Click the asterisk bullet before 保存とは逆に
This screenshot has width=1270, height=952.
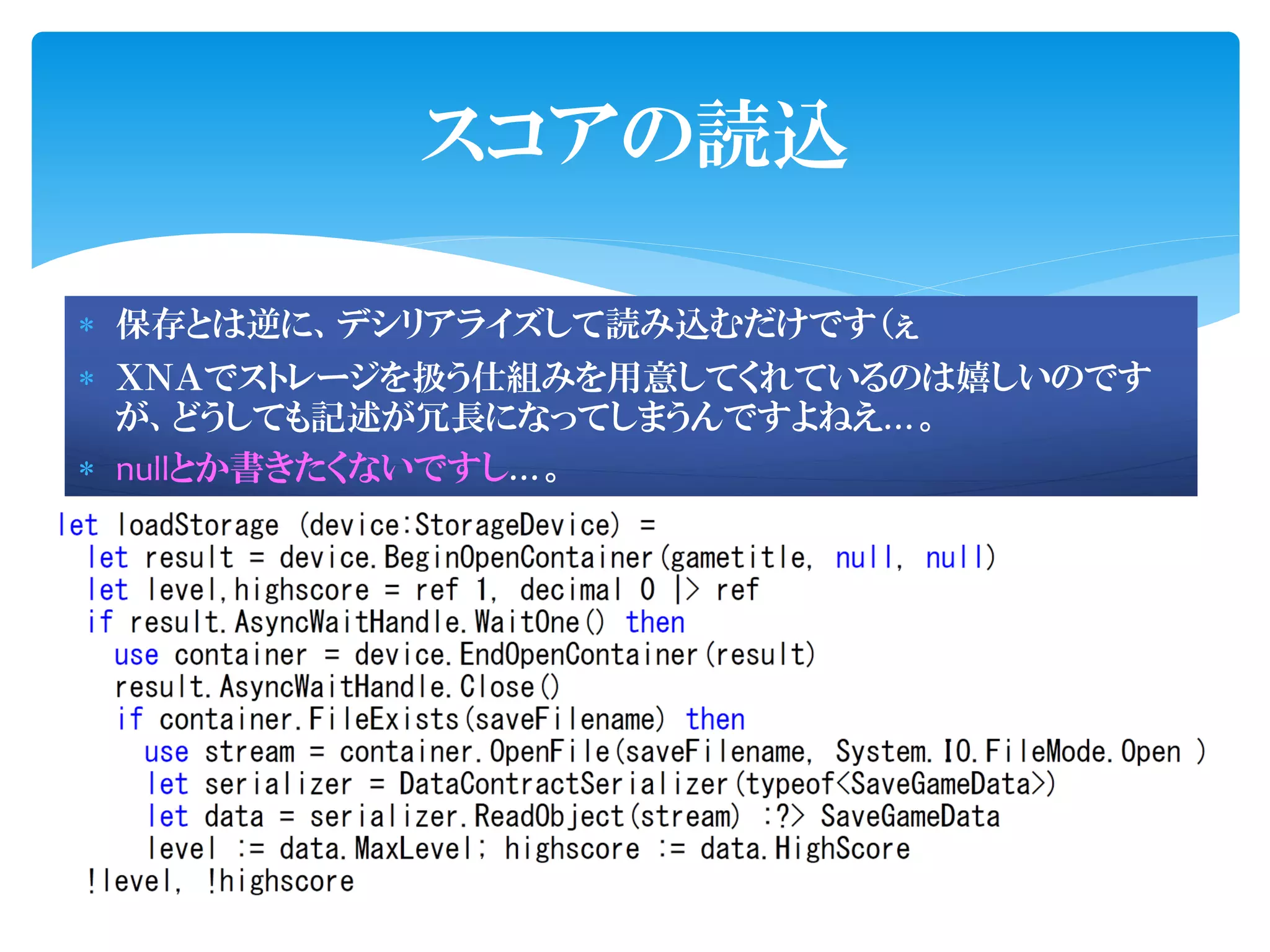click(87, 325)
